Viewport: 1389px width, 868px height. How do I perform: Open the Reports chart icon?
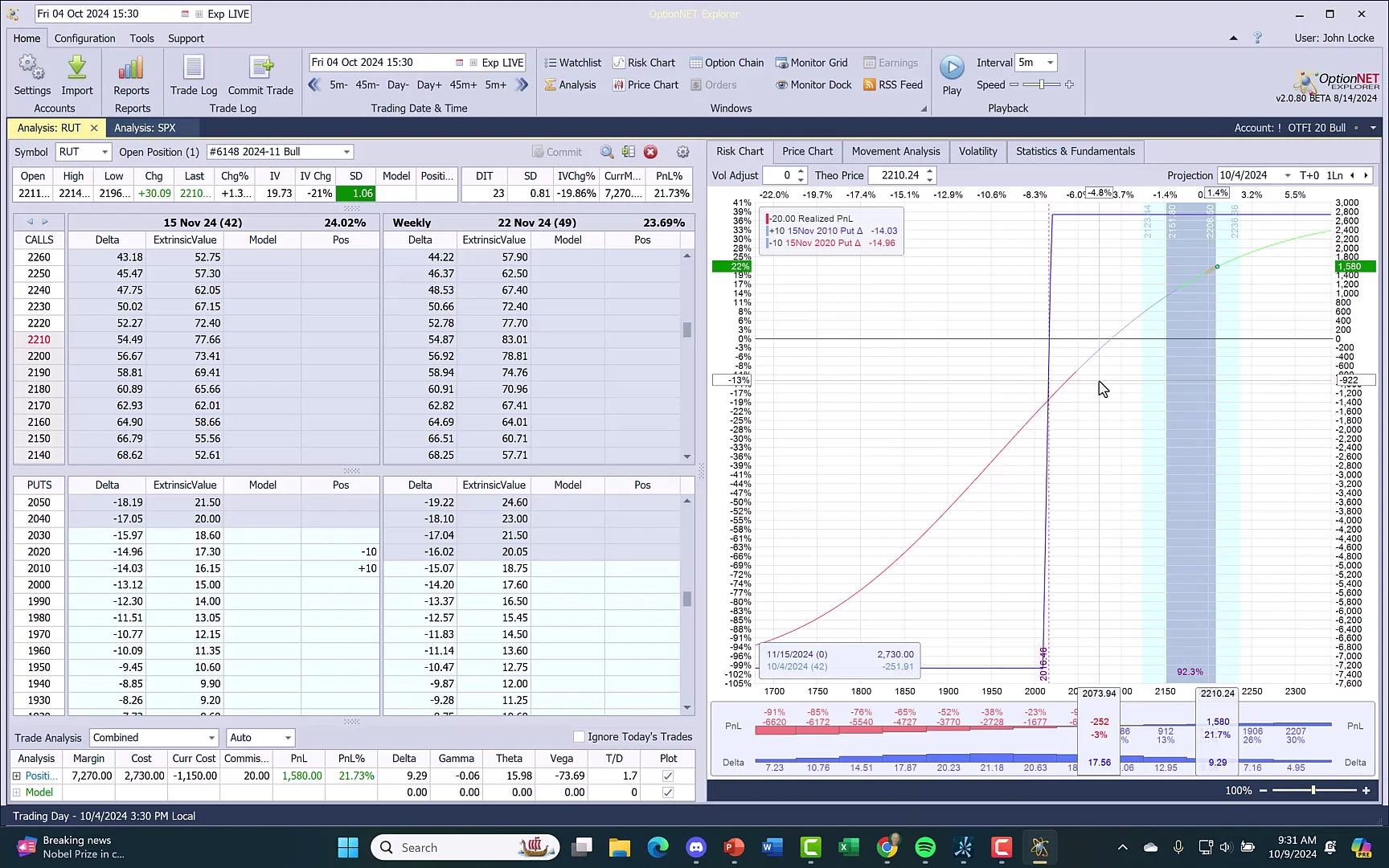(x=131, y=75)
